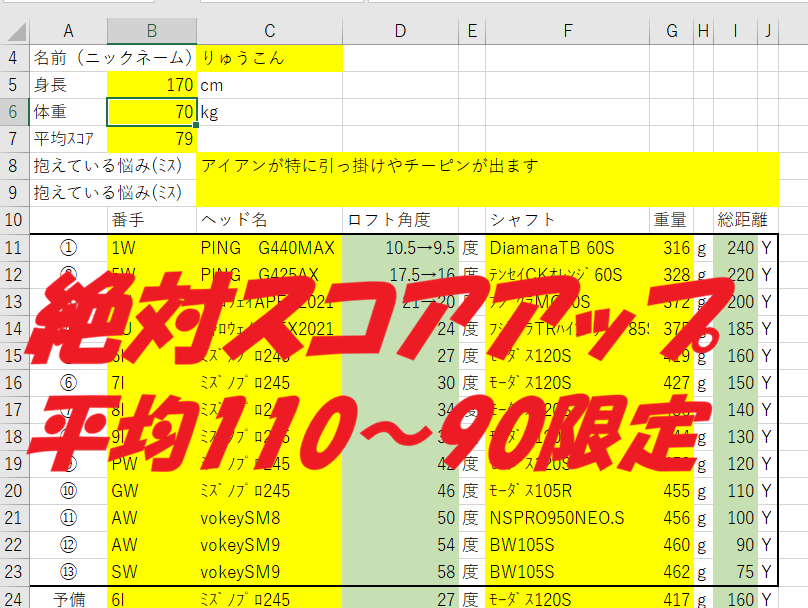Click the vokeySM8 head cell

(x=270, y=517)
